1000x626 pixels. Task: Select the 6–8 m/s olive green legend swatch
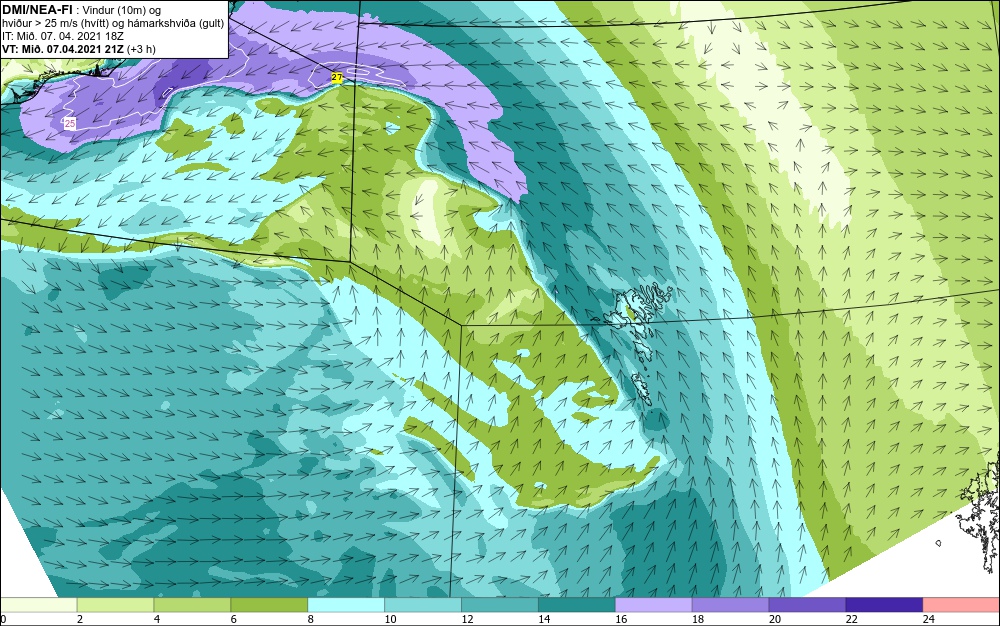coord(269,605)
